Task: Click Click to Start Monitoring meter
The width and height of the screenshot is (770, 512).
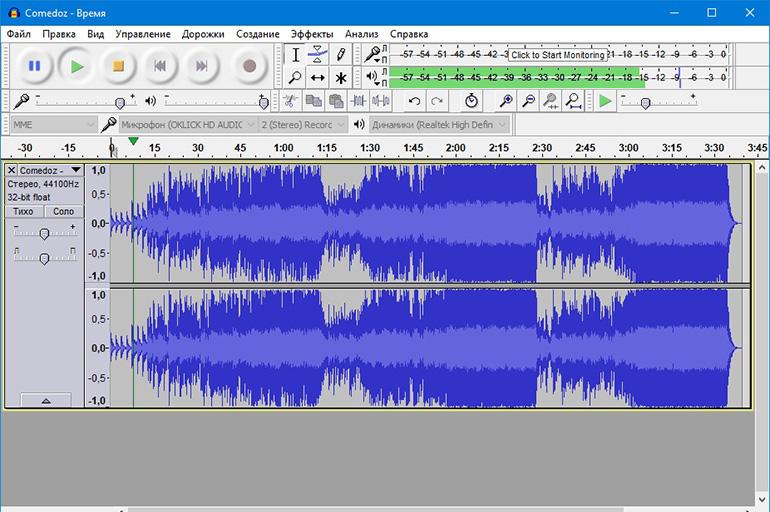Action: click(x=558, y=55)
